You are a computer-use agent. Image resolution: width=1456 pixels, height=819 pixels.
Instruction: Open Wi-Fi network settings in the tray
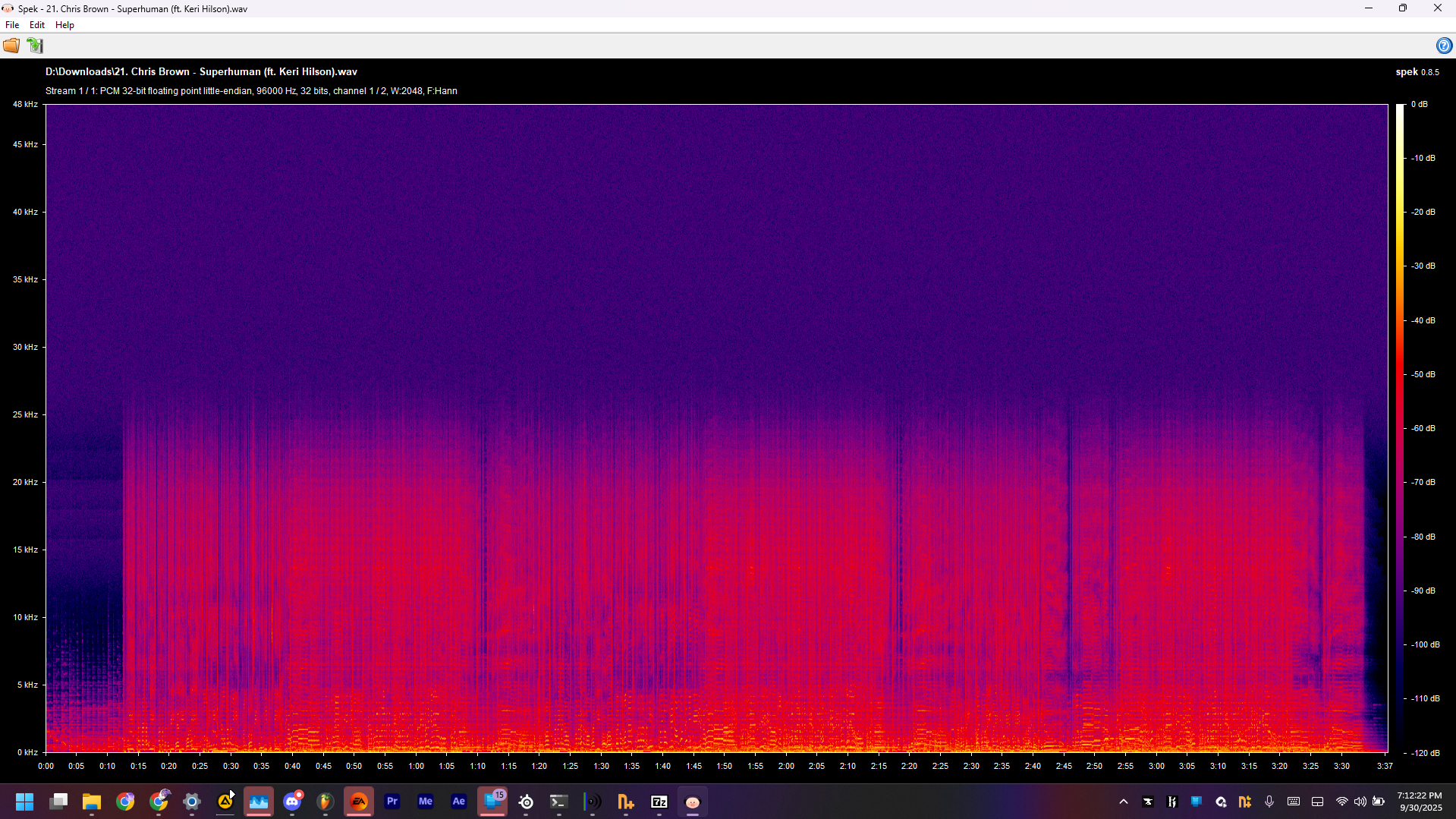[1342, 802]
